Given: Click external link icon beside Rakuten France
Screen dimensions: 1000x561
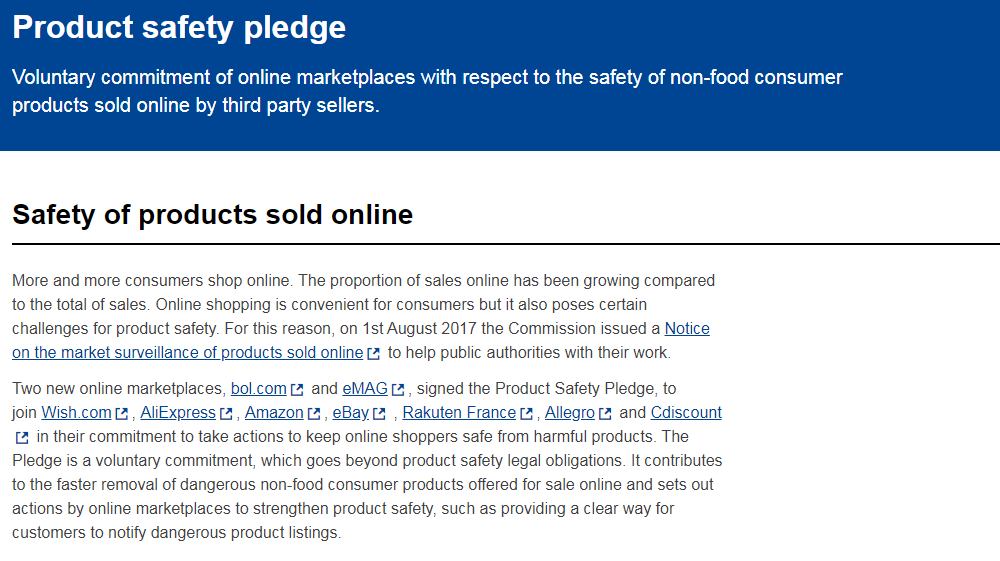Looking at the screenshot, I should (526, 414).
